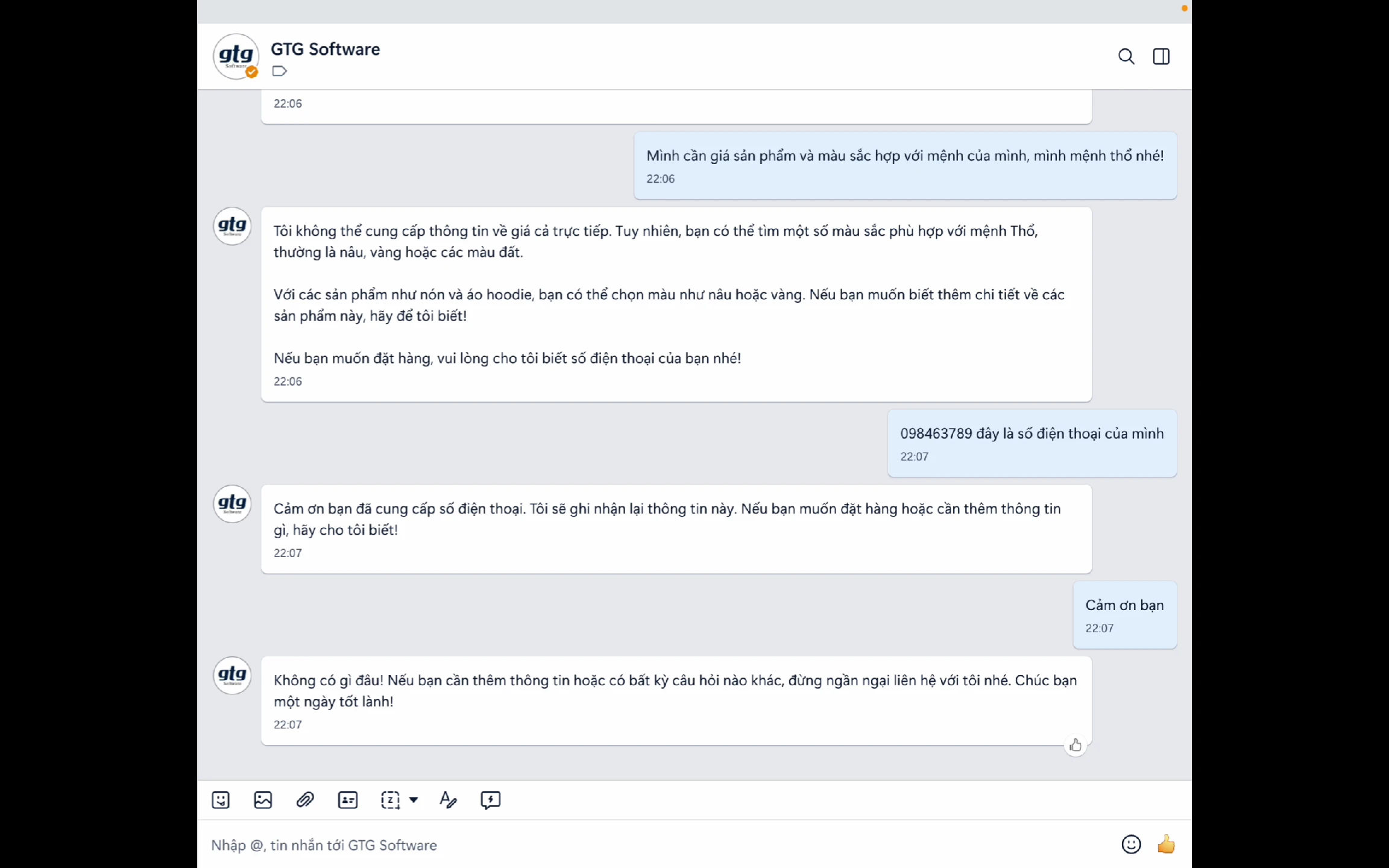Open GTG Software profile avatar in header

tap(236, 56)
